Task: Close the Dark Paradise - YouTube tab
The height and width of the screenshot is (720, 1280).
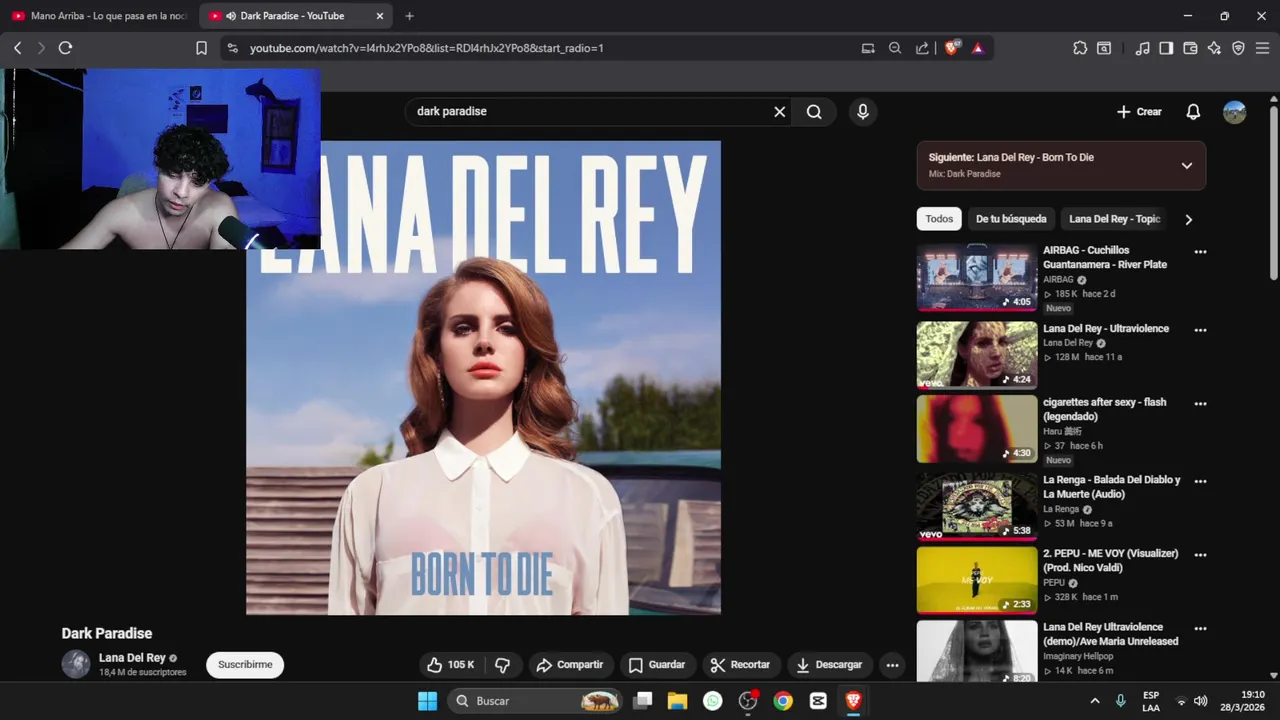Action: [x=380, y=16]
